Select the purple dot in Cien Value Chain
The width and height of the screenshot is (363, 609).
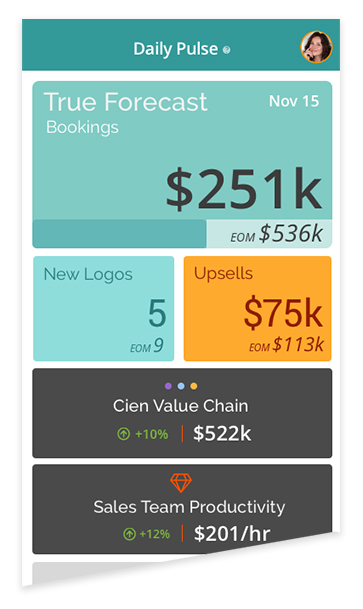(168, 386)
